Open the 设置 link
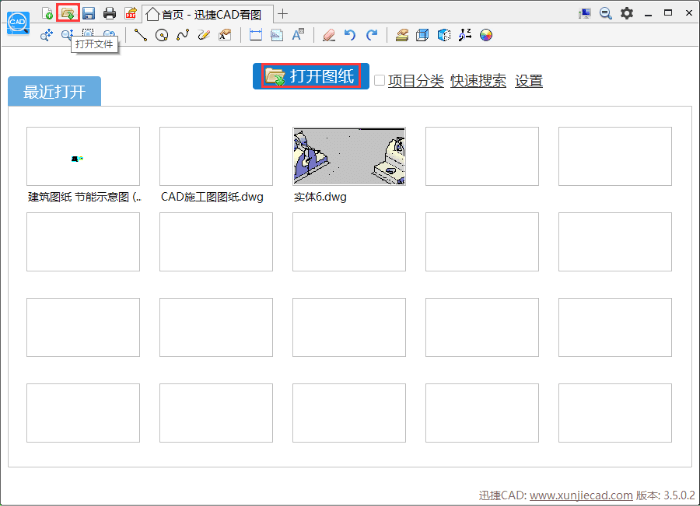 point(529,81)
